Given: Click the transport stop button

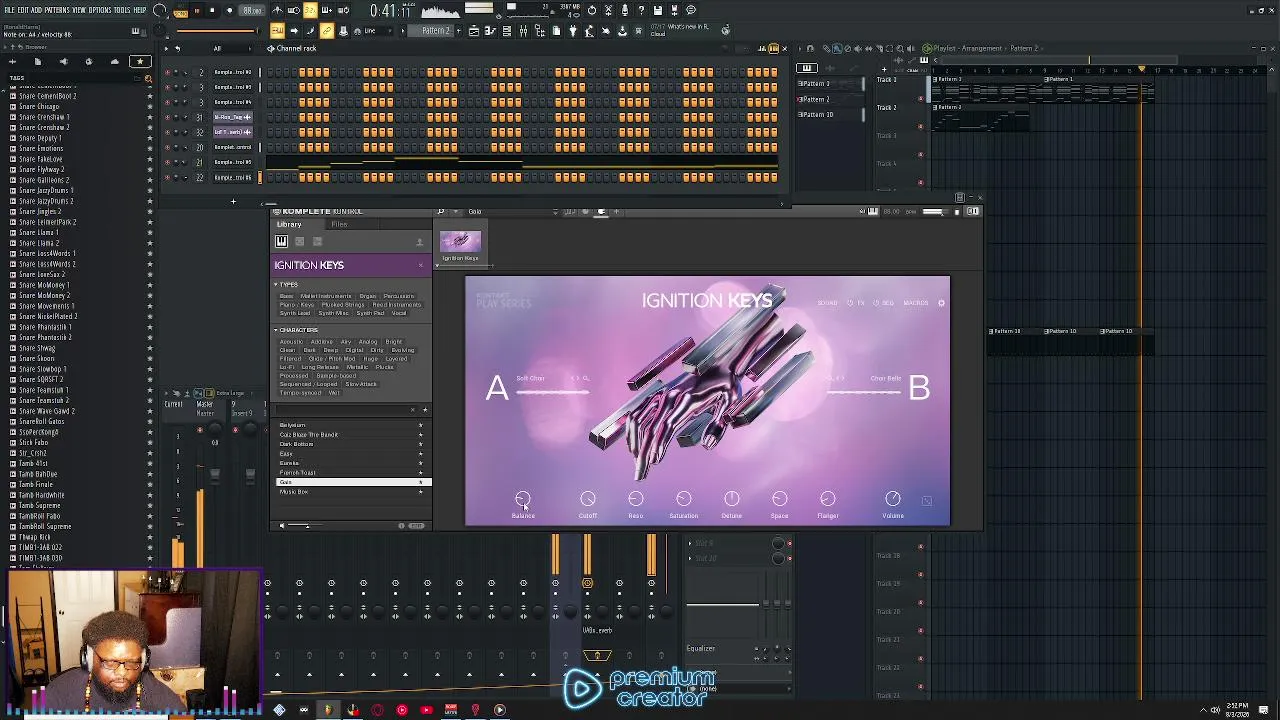Looking at the screenshot, I should 212,10.
